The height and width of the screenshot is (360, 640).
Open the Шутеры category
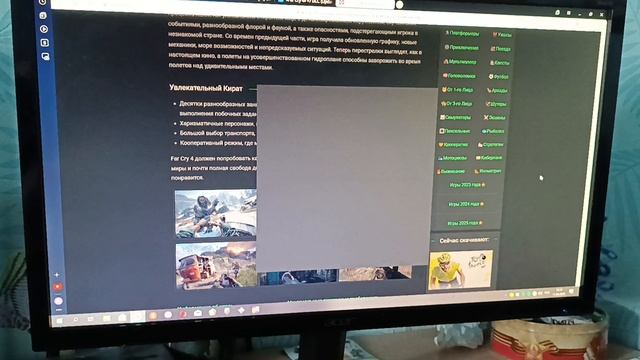tap(496, 104)
